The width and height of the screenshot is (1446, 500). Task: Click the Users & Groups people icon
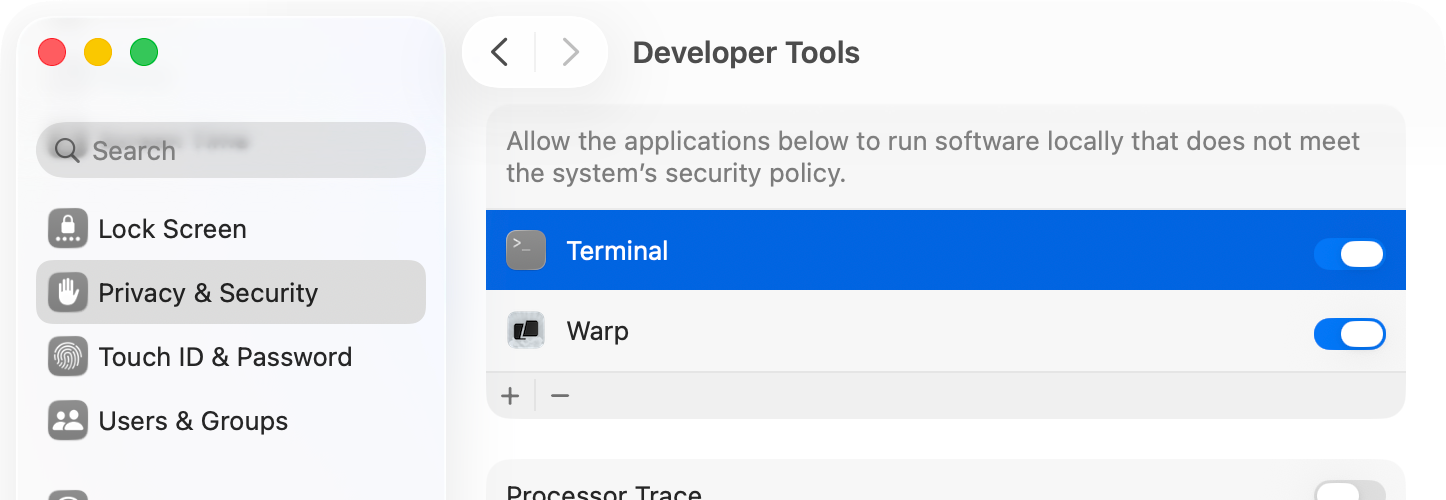(x=68, y=421)
